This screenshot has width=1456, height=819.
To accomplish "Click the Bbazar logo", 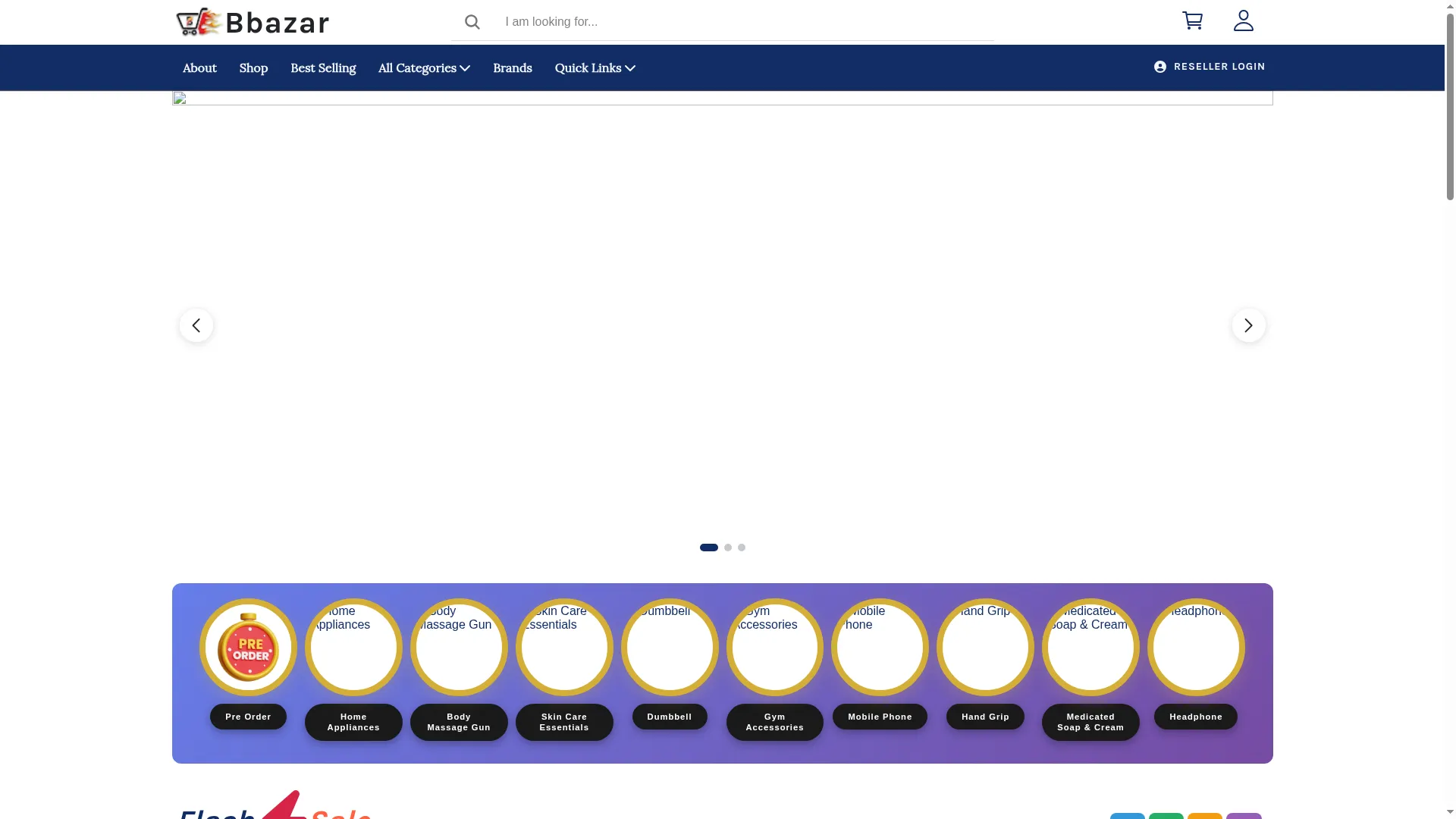I will [253, 22].
